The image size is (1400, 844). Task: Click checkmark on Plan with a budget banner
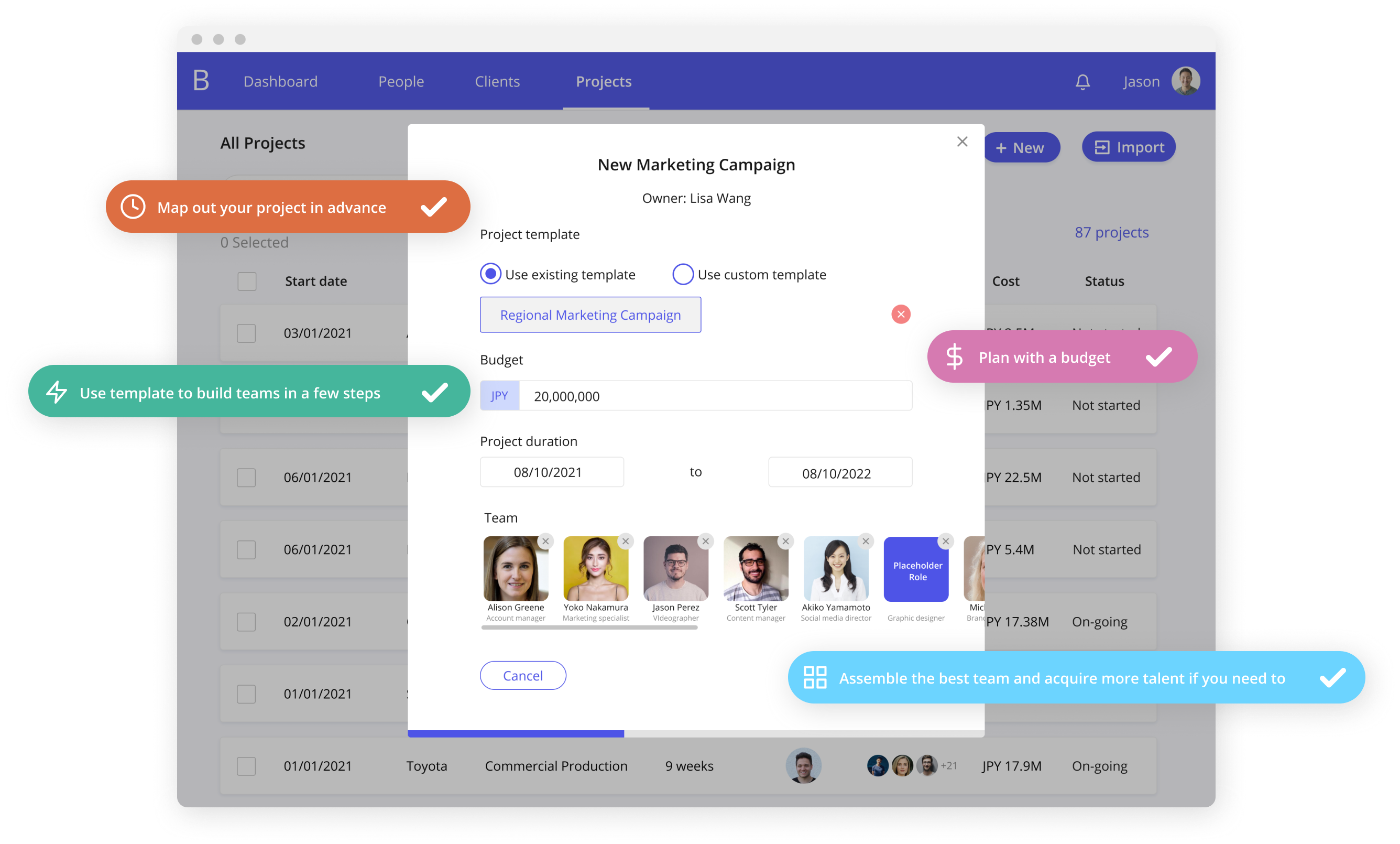pos(1158,357)
